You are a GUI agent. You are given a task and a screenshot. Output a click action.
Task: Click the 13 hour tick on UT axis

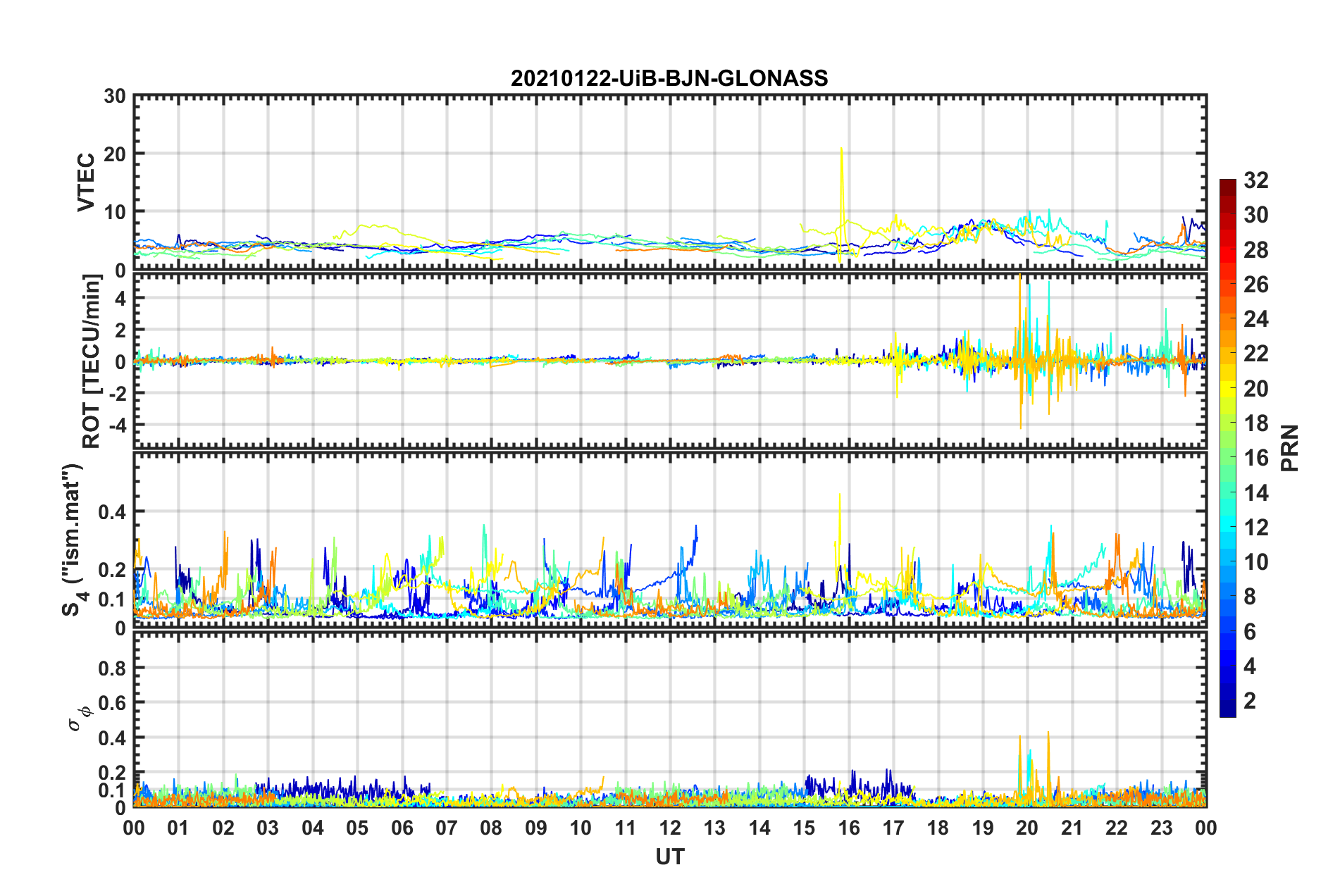click(x=714, y=828)
